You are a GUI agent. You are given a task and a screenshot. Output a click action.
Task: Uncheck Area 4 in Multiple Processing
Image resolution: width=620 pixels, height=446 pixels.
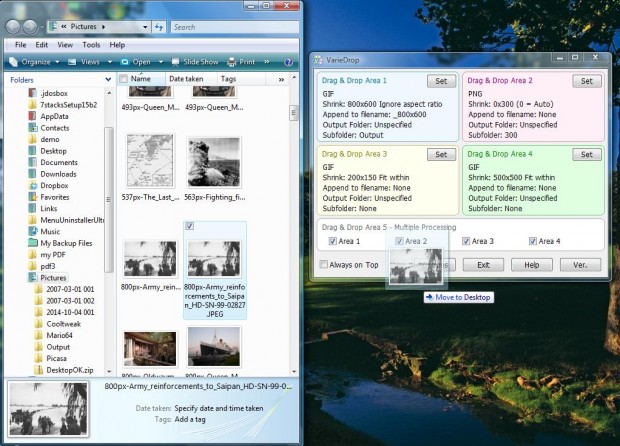coord(533,241)
